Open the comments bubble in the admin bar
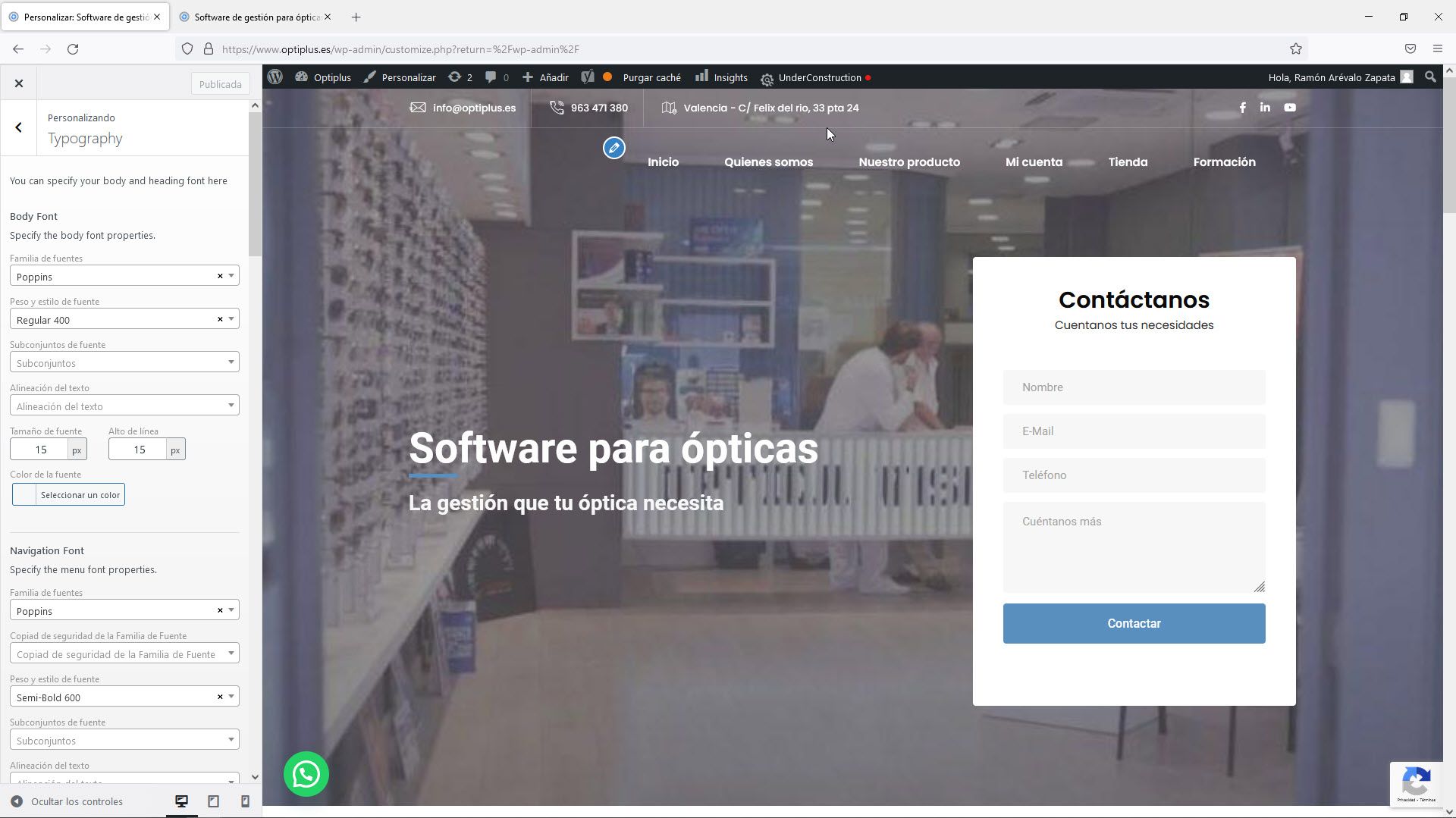The image size is (1456, 818). pyautogui.click(x=497, y=77)
